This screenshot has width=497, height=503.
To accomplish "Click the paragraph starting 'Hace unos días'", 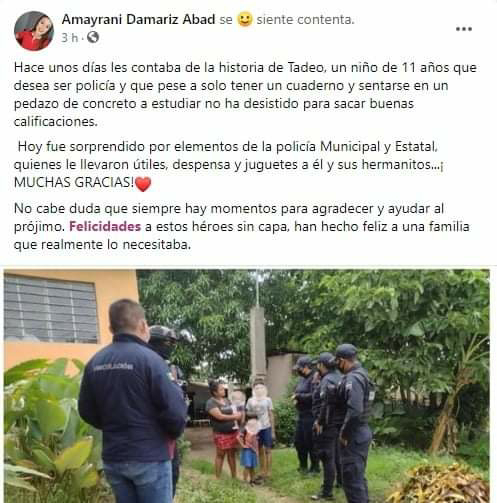I will [245, 94].
